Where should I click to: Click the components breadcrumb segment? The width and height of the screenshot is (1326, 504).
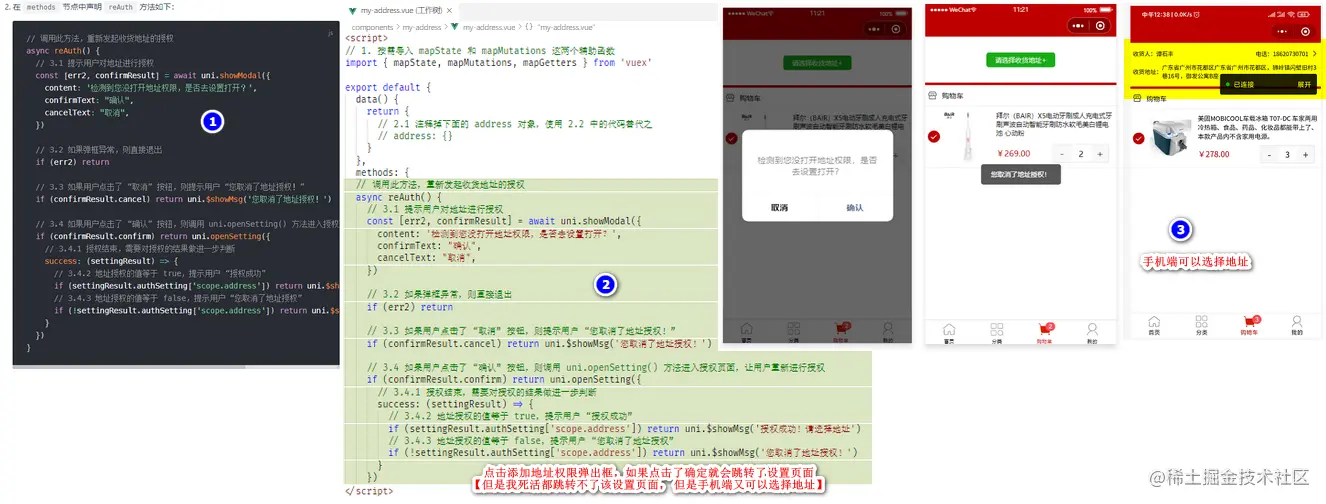tap(373, 27)
